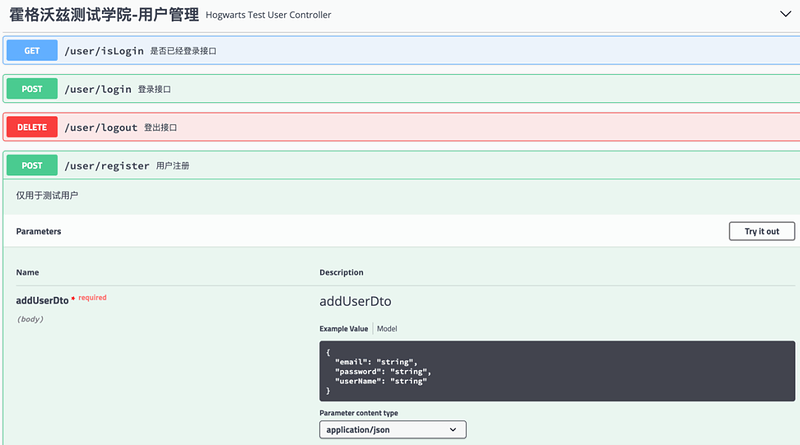Click the 用户注册 summary text

point(173,165)
